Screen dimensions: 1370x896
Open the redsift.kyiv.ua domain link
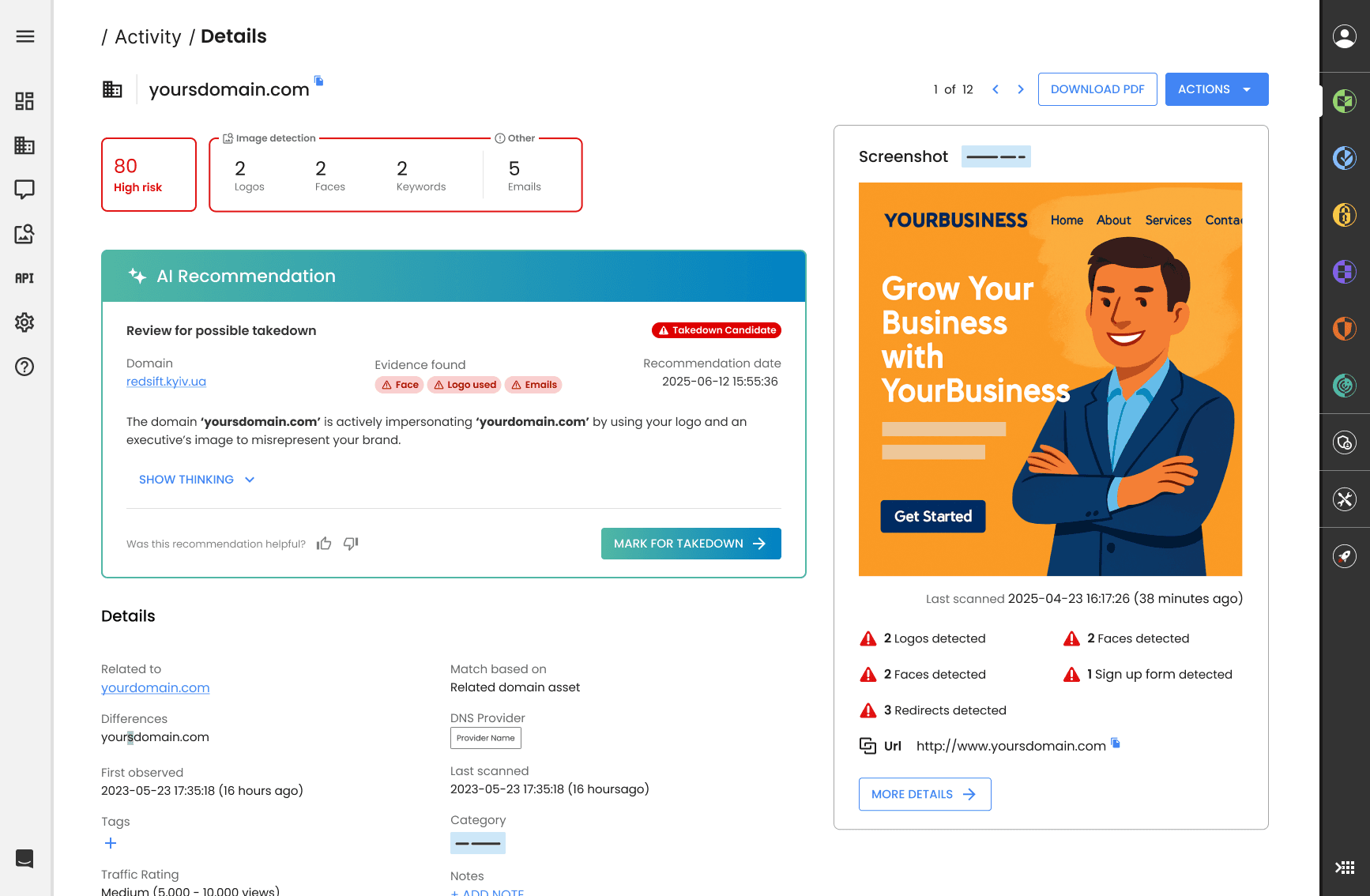tap(166, 381)
